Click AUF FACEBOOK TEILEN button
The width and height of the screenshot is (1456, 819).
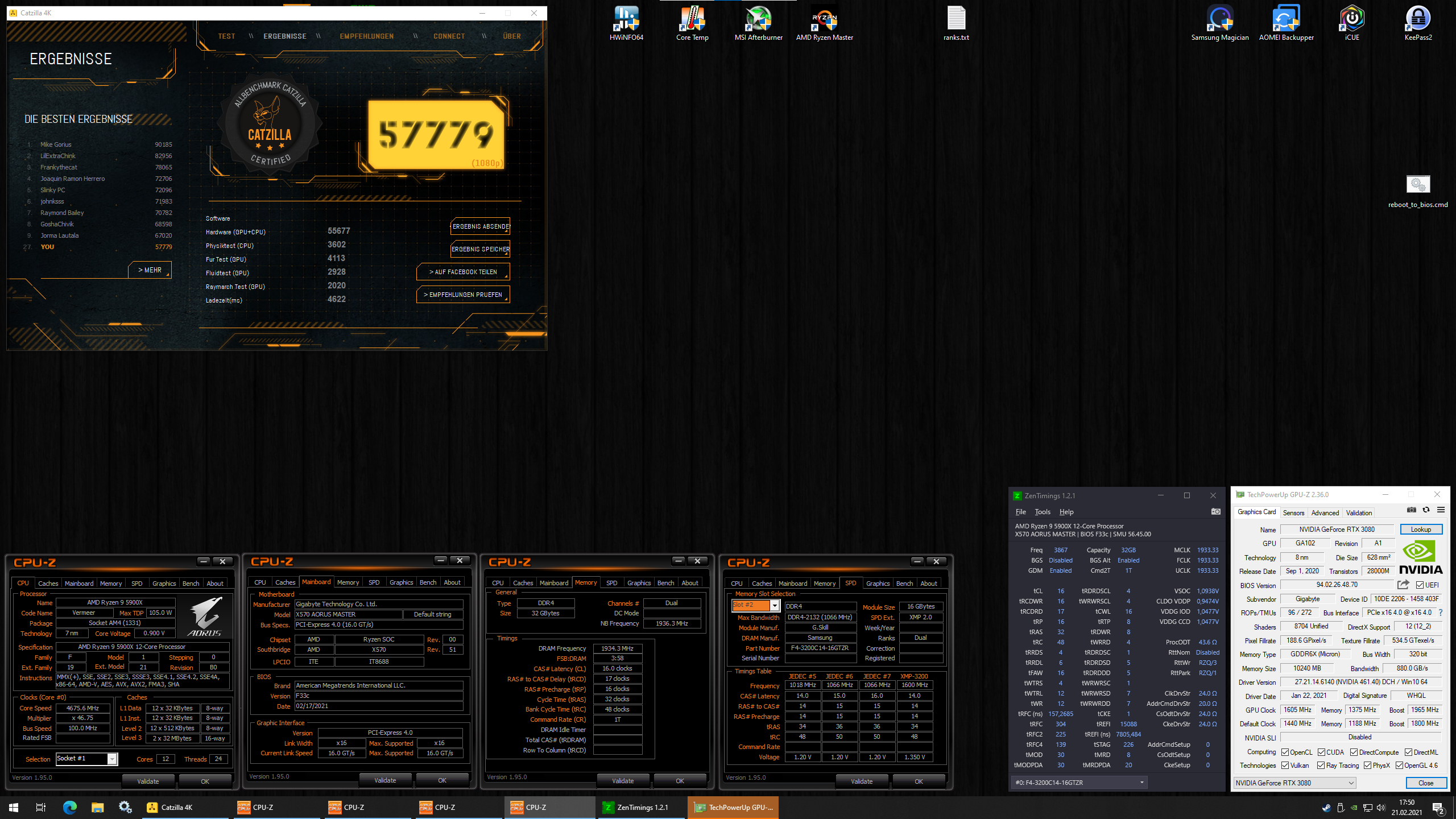click(x=463, y=272)
